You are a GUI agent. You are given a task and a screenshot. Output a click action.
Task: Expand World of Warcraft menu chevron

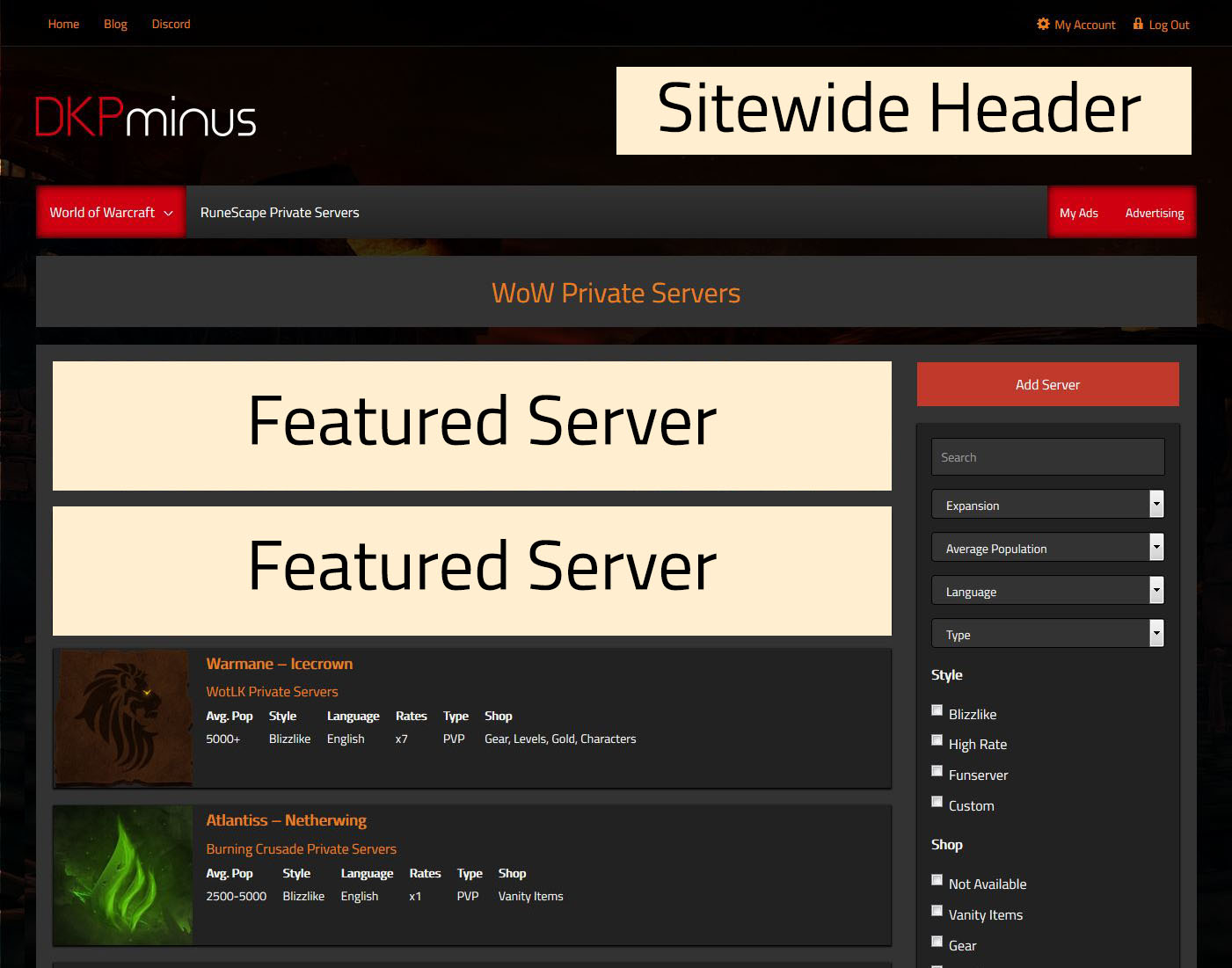coord(168,213)
